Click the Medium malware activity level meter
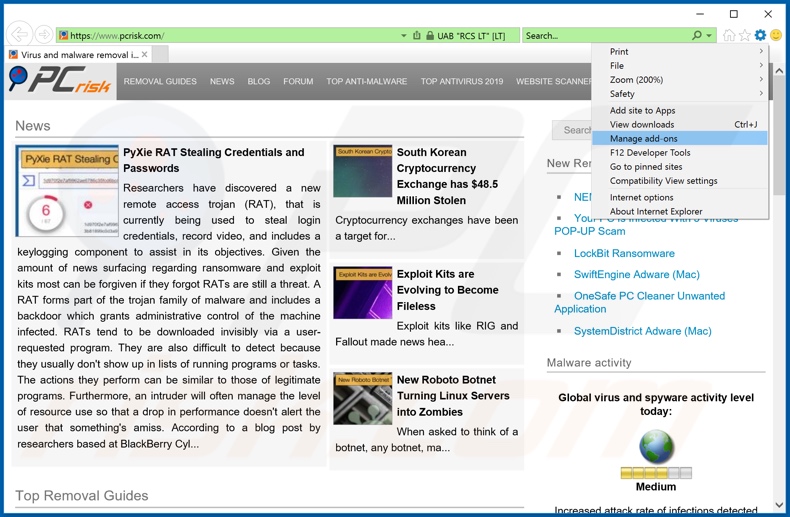This screenshot has width=790, height=517. click(x=656, y=473)
